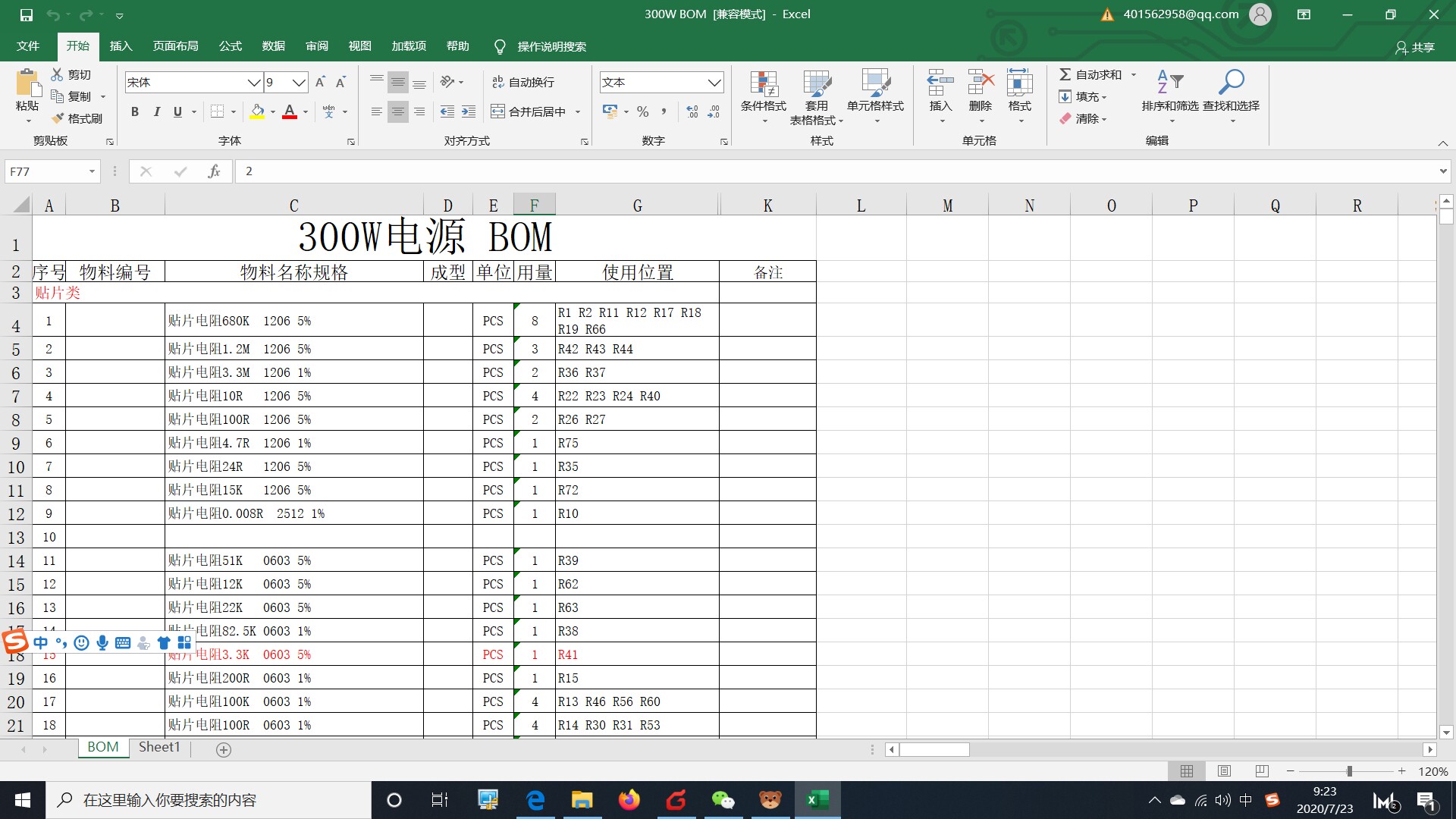
Task: Open the Name Box dropdown arrow
Action: [x=92, y=171]
